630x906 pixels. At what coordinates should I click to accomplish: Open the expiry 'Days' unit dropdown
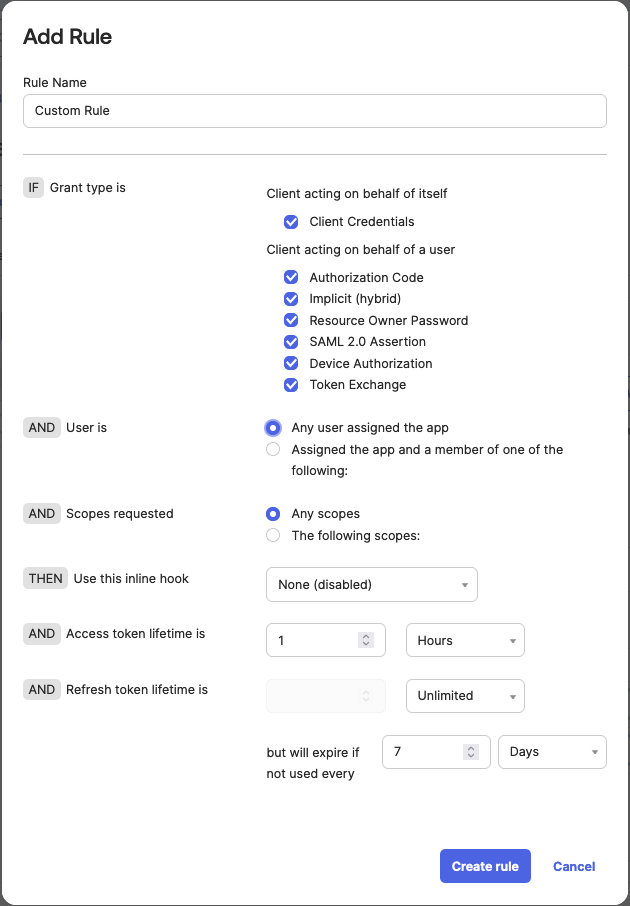tap(552, 752)
